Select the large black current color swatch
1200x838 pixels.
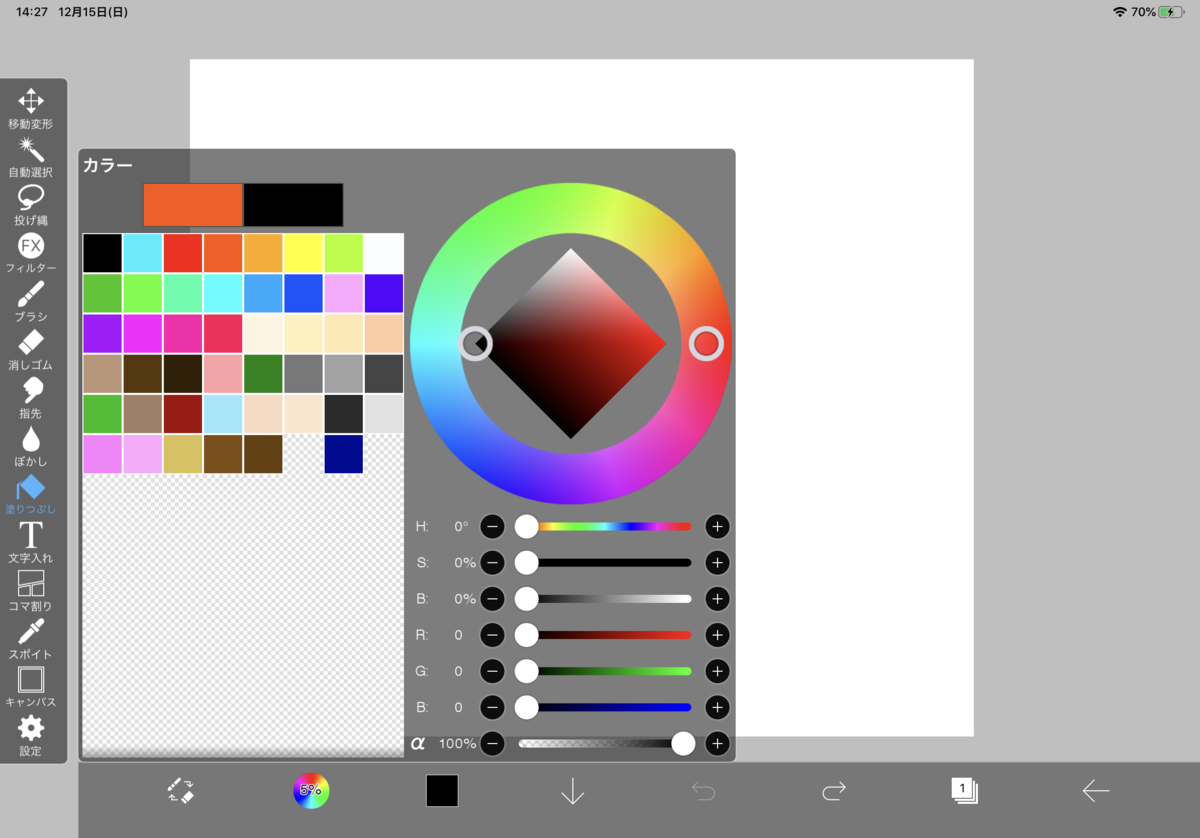pyautogui.click(x=293, y=205)
